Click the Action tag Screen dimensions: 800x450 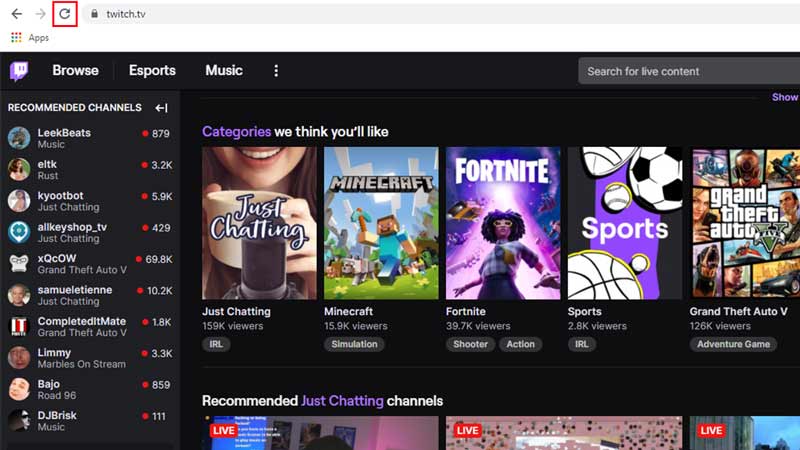(x=520, y=344)
